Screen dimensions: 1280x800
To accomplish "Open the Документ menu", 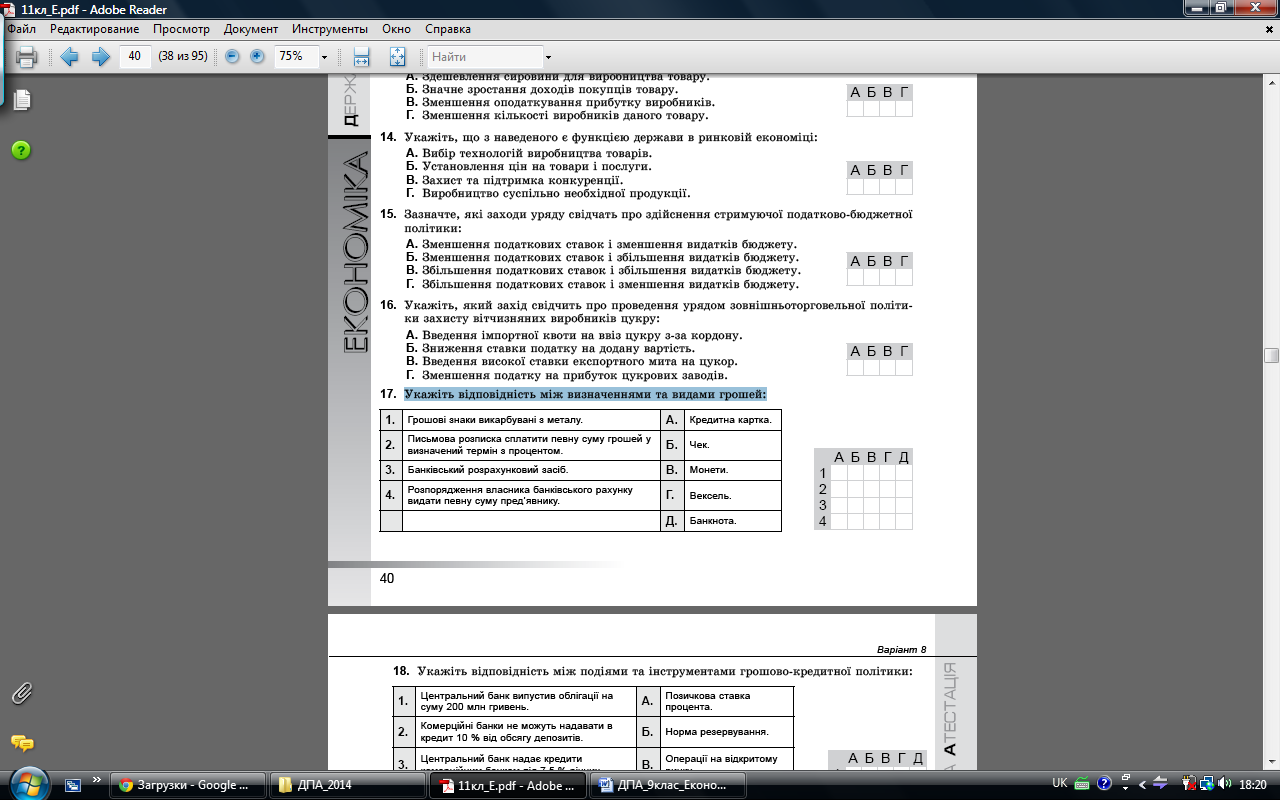I will pyautogui.click(x=251, y=29).
